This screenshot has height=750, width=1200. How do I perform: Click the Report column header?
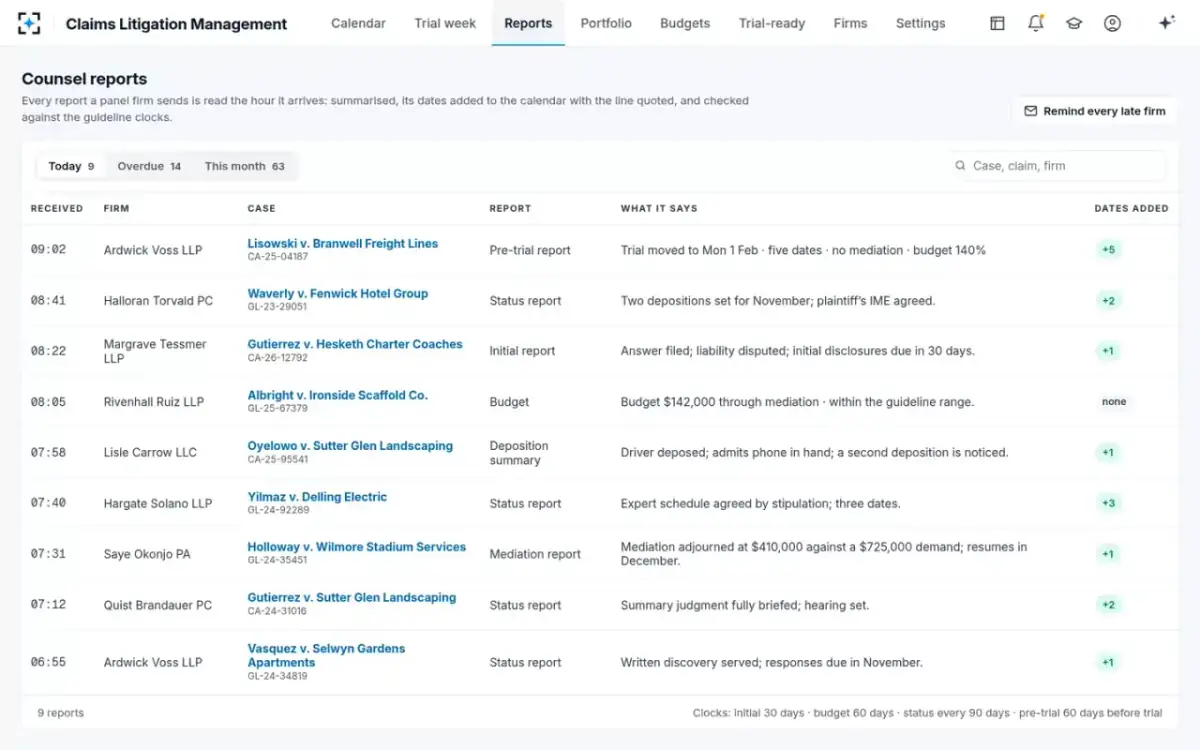pyautogui.click(x=510, y=209)
